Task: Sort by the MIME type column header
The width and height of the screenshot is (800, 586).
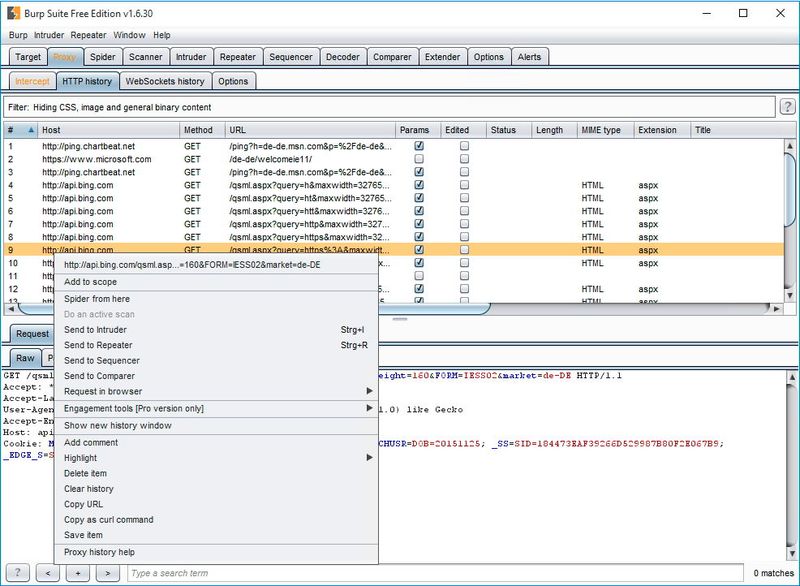Action: (x=606, y=130)
